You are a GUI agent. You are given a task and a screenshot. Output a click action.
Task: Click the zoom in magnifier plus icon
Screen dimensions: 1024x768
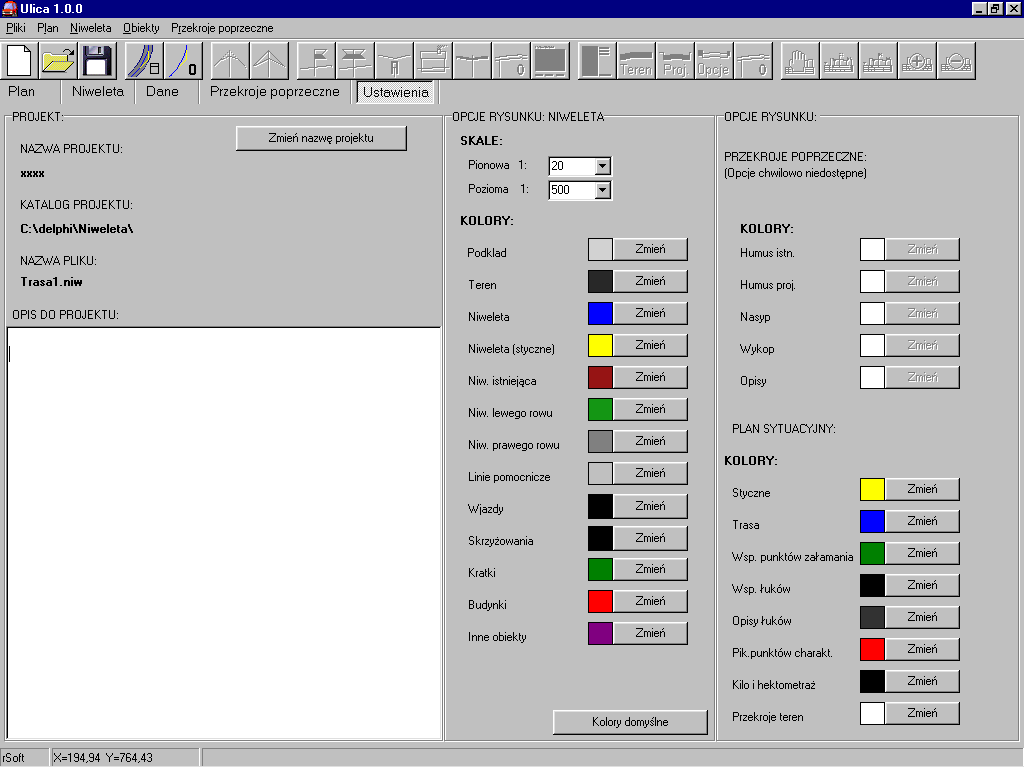(917, 61)
